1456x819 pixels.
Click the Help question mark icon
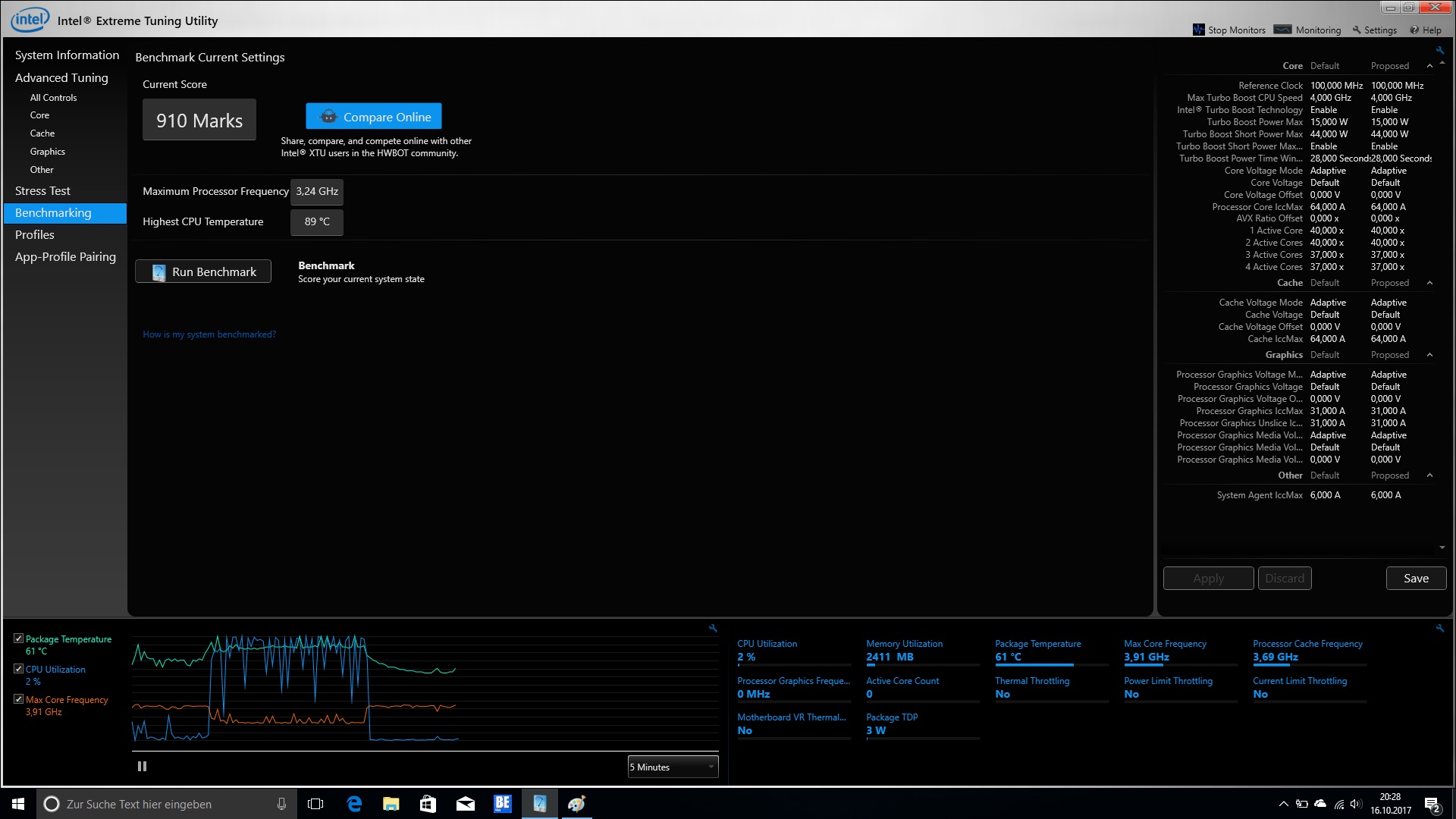(1414, 30)
